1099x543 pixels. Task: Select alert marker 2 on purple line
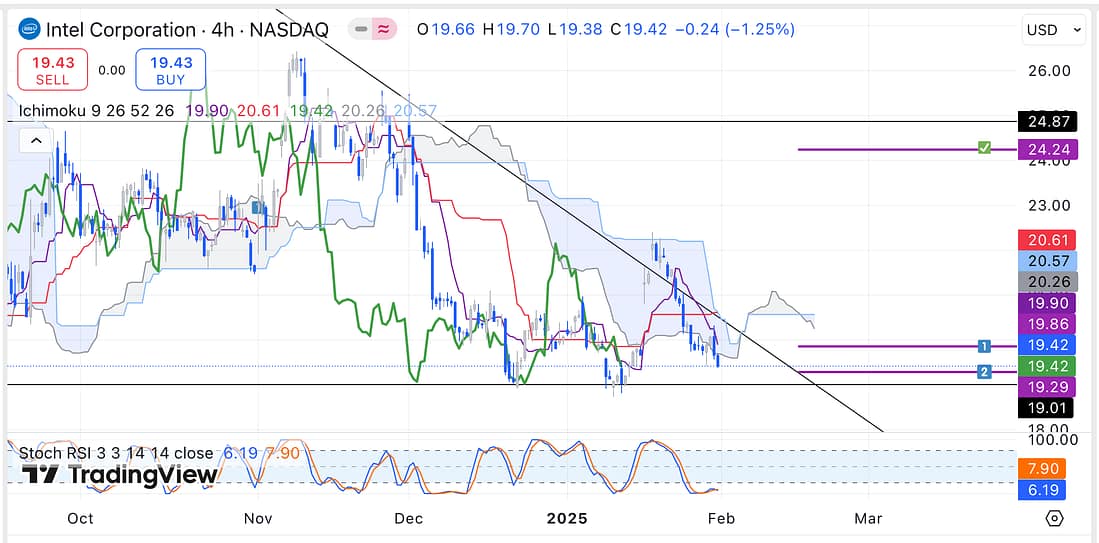(984, 372)
